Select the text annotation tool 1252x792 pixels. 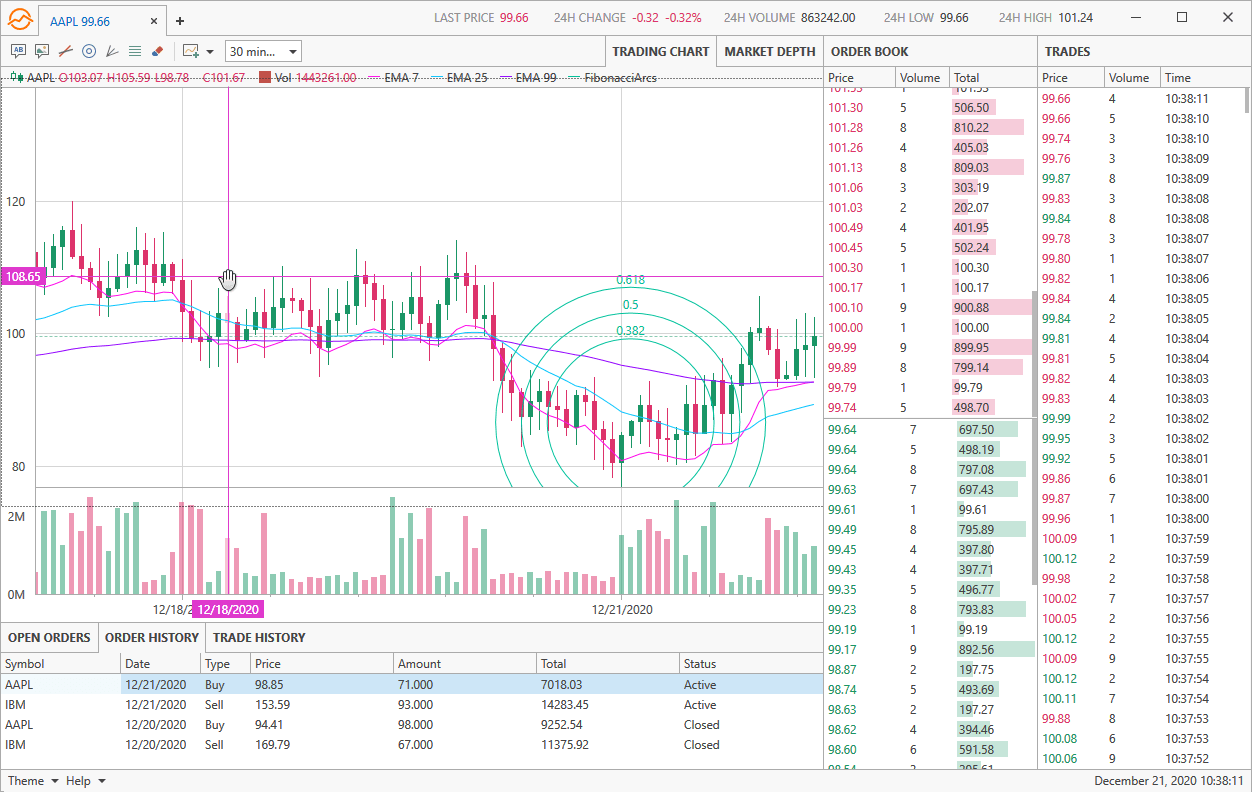point(18,51)
